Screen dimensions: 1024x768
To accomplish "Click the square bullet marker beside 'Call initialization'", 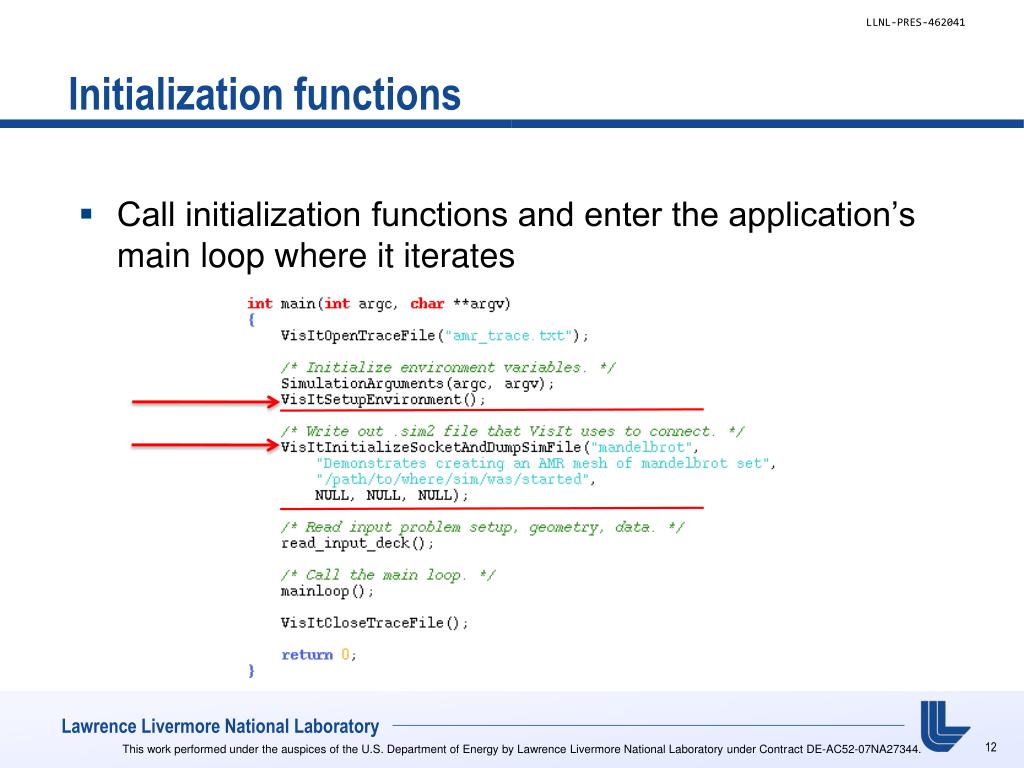I will [x=86, y=214].
